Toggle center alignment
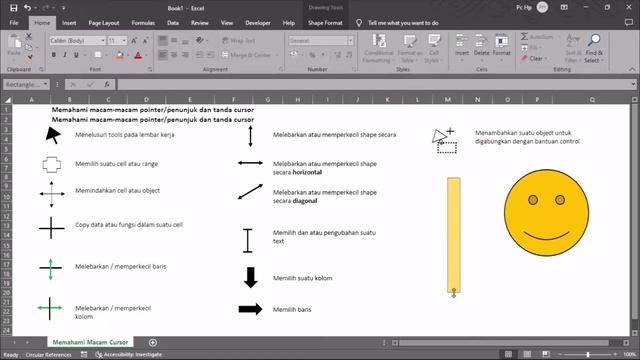The width and height of the screenshot is (640, 360). 174,55
